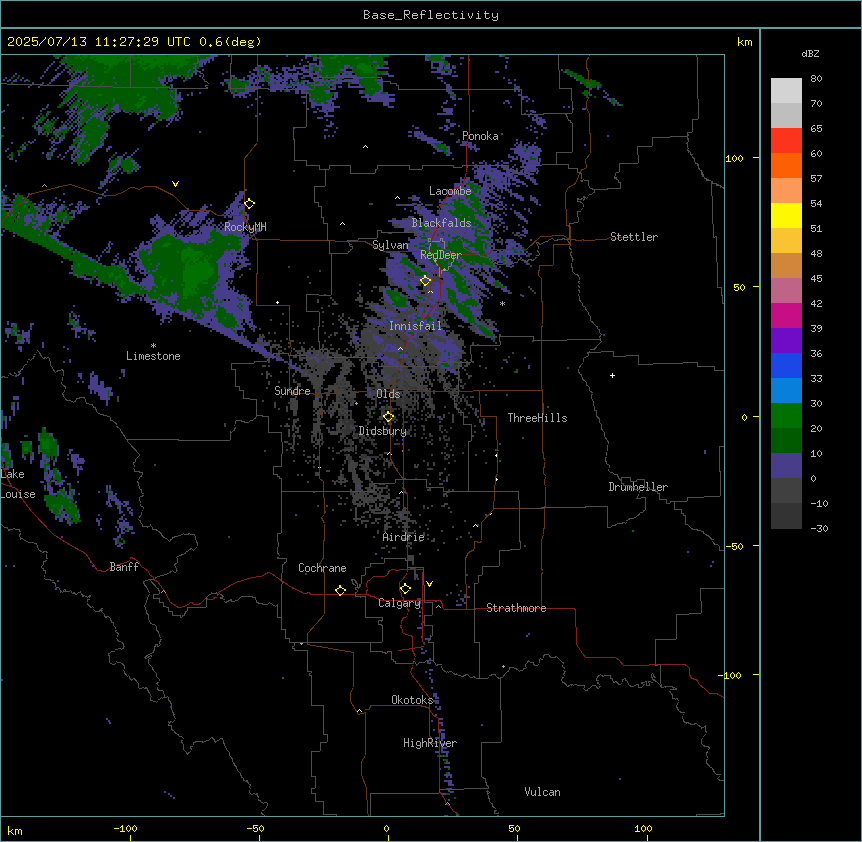Click the asterisk marker east of RedDeer
862x842 pixels.
pyautogui.click(x=502, y=303)
